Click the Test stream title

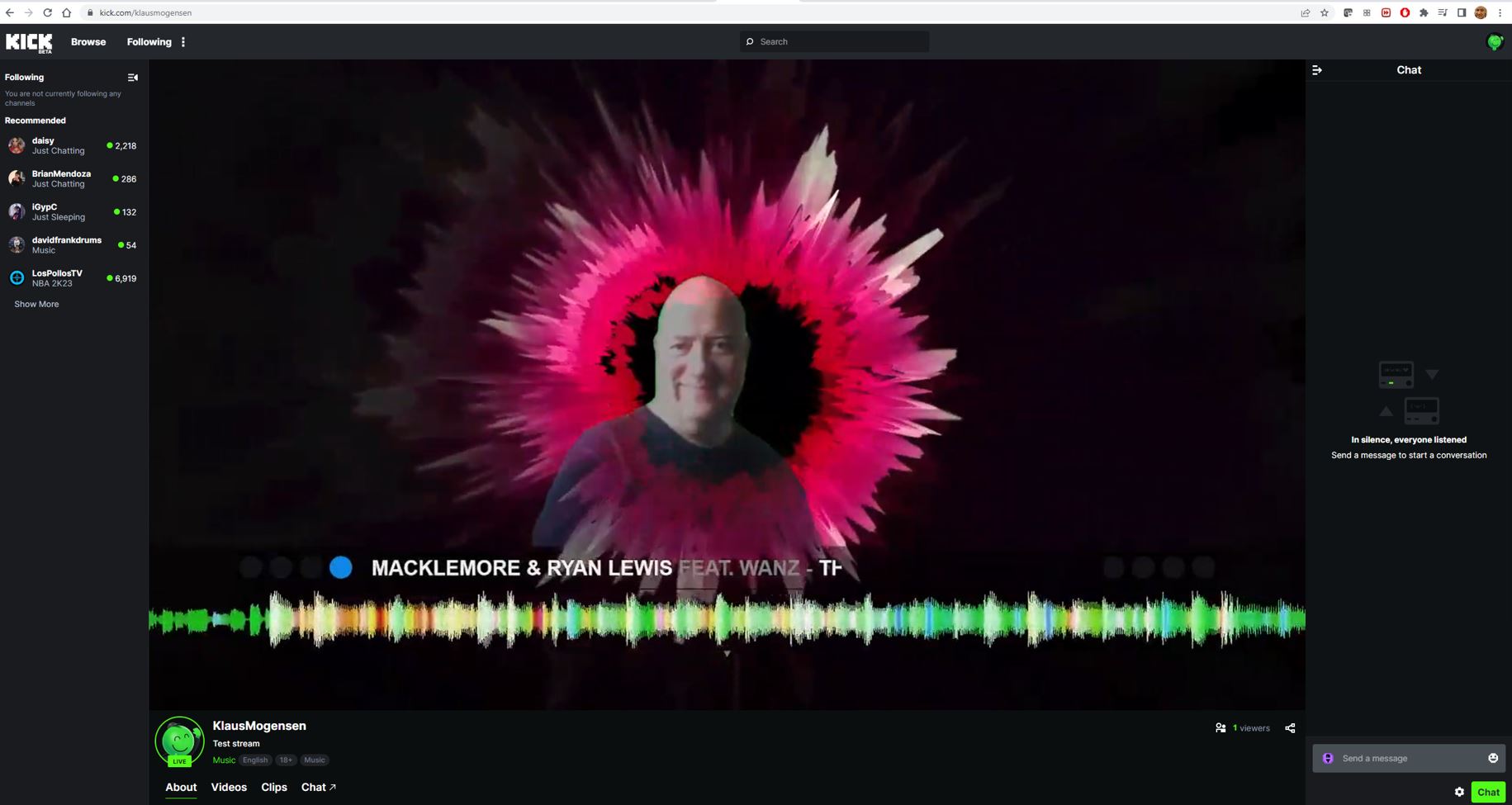point(236,743)
